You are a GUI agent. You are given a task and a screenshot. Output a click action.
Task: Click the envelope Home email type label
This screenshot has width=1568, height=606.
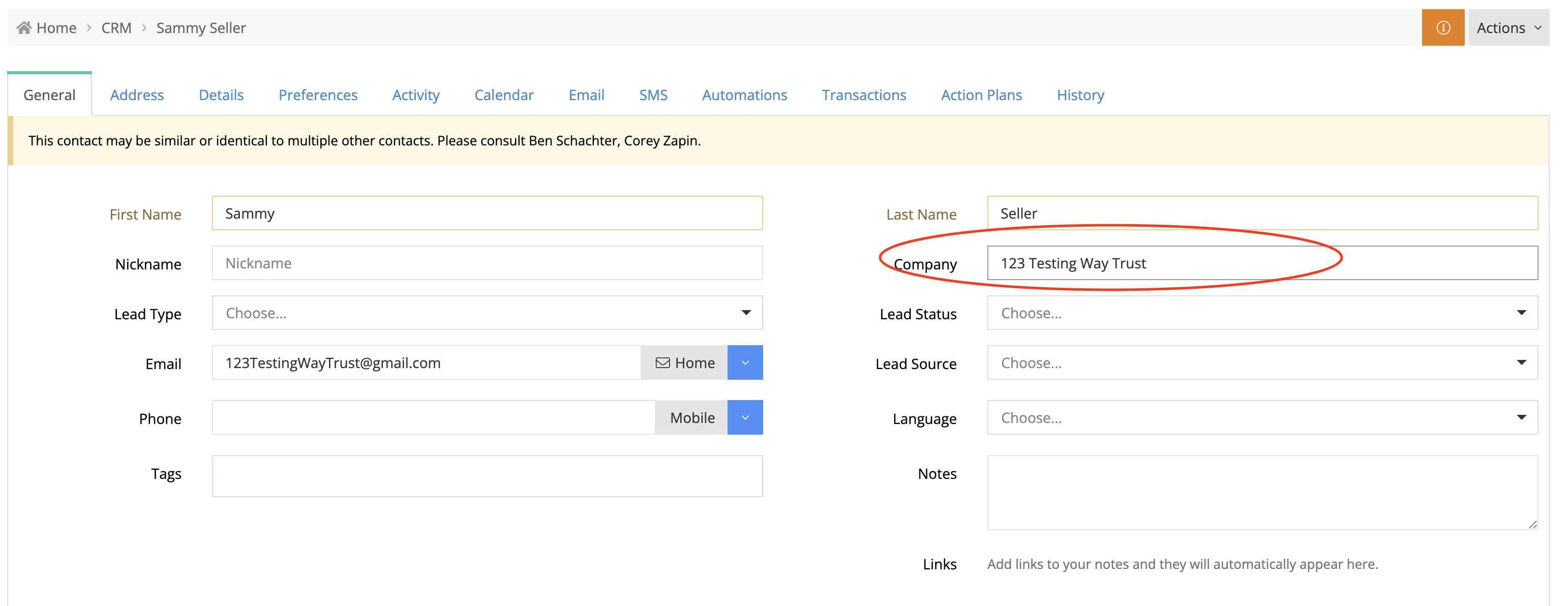tap(684, 362)
